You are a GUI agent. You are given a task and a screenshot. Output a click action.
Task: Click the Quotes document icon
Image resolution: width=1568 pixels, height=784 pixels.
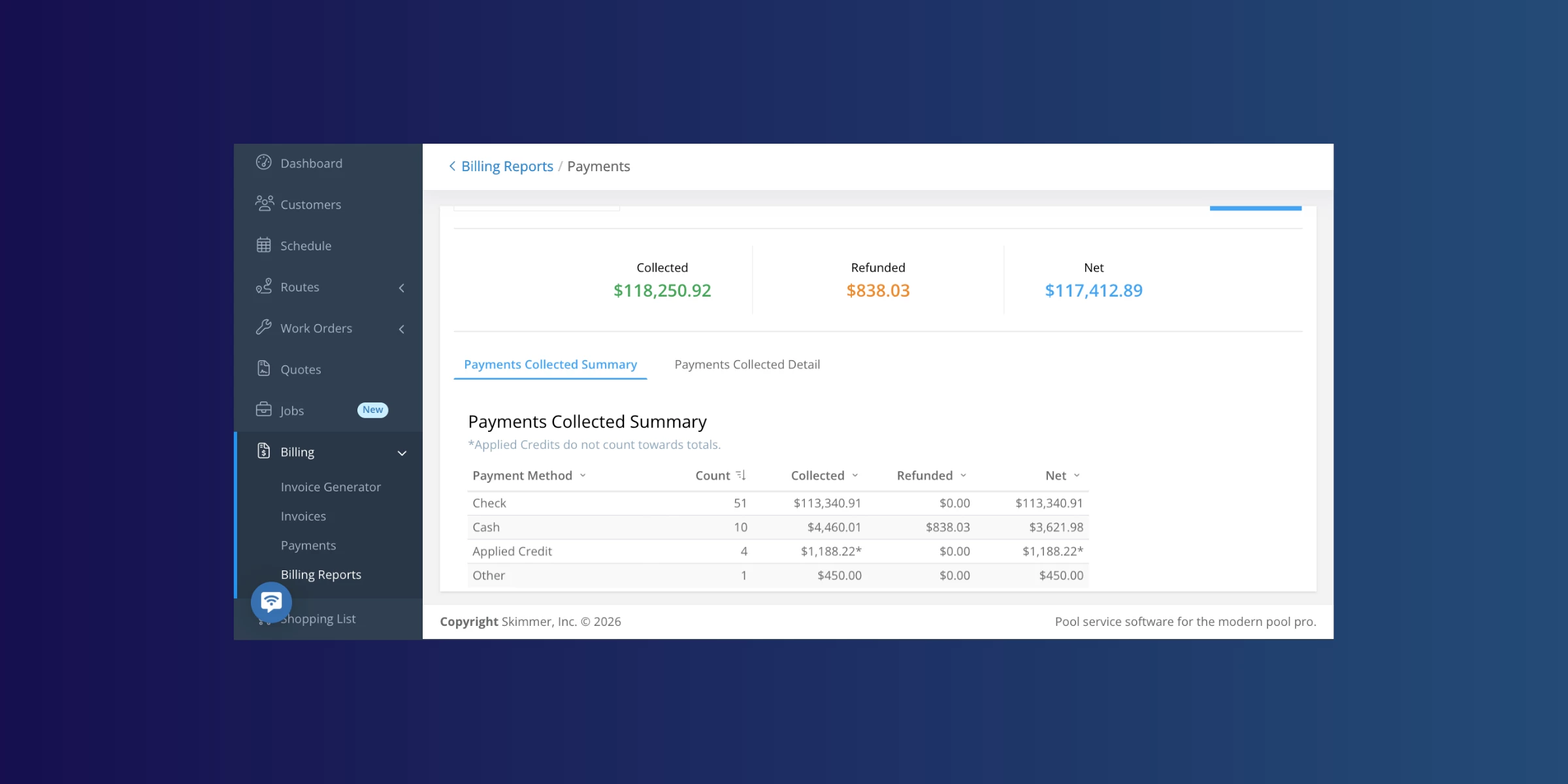(x=263, y=368)
